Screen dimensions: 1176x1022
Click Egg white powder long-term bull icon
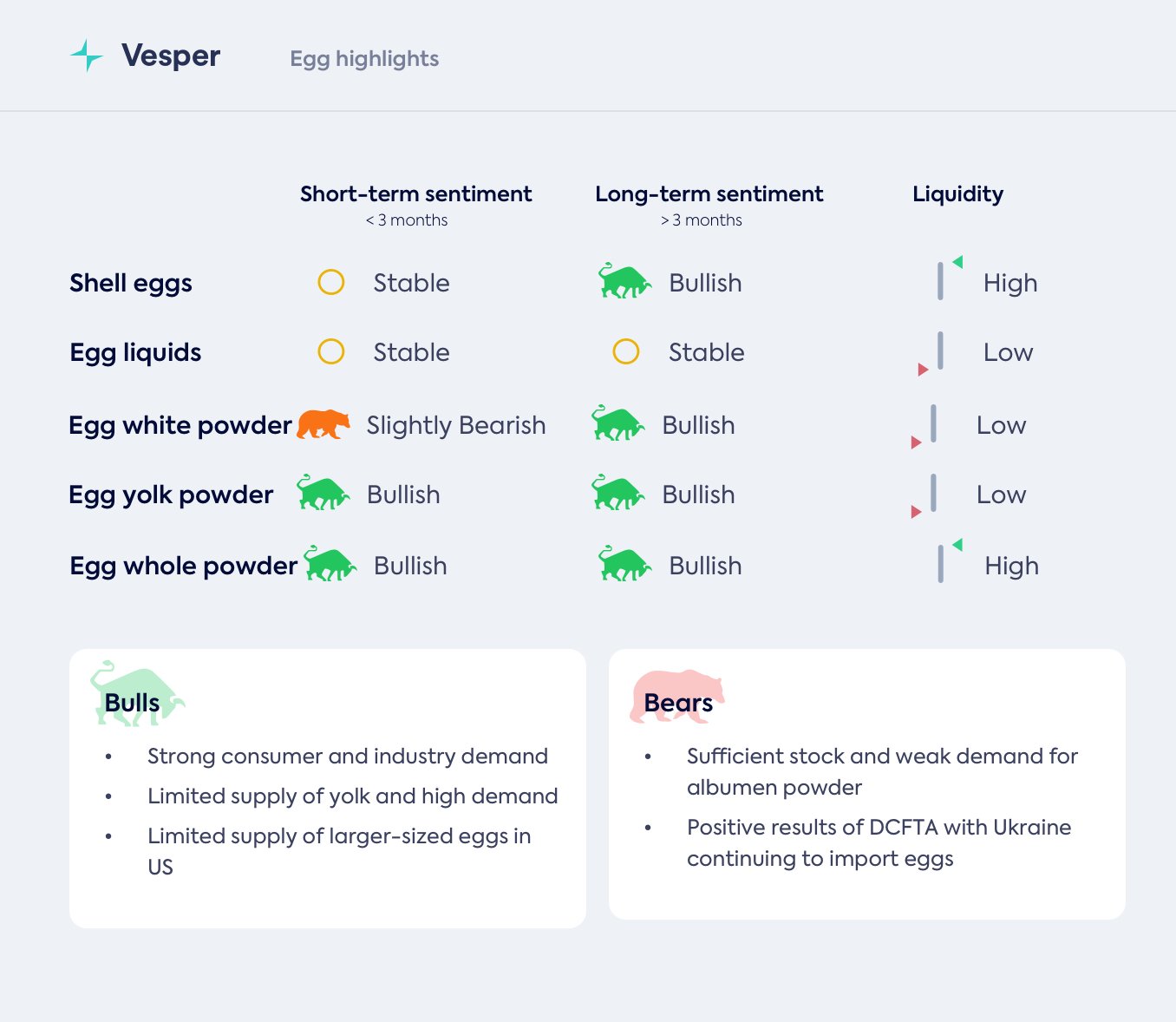tap(617, 424)
